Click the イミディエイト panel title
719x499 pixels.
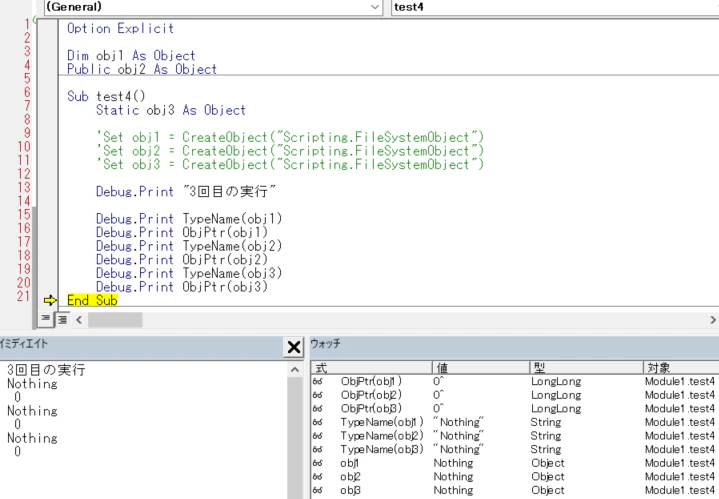tap(24, 344)
